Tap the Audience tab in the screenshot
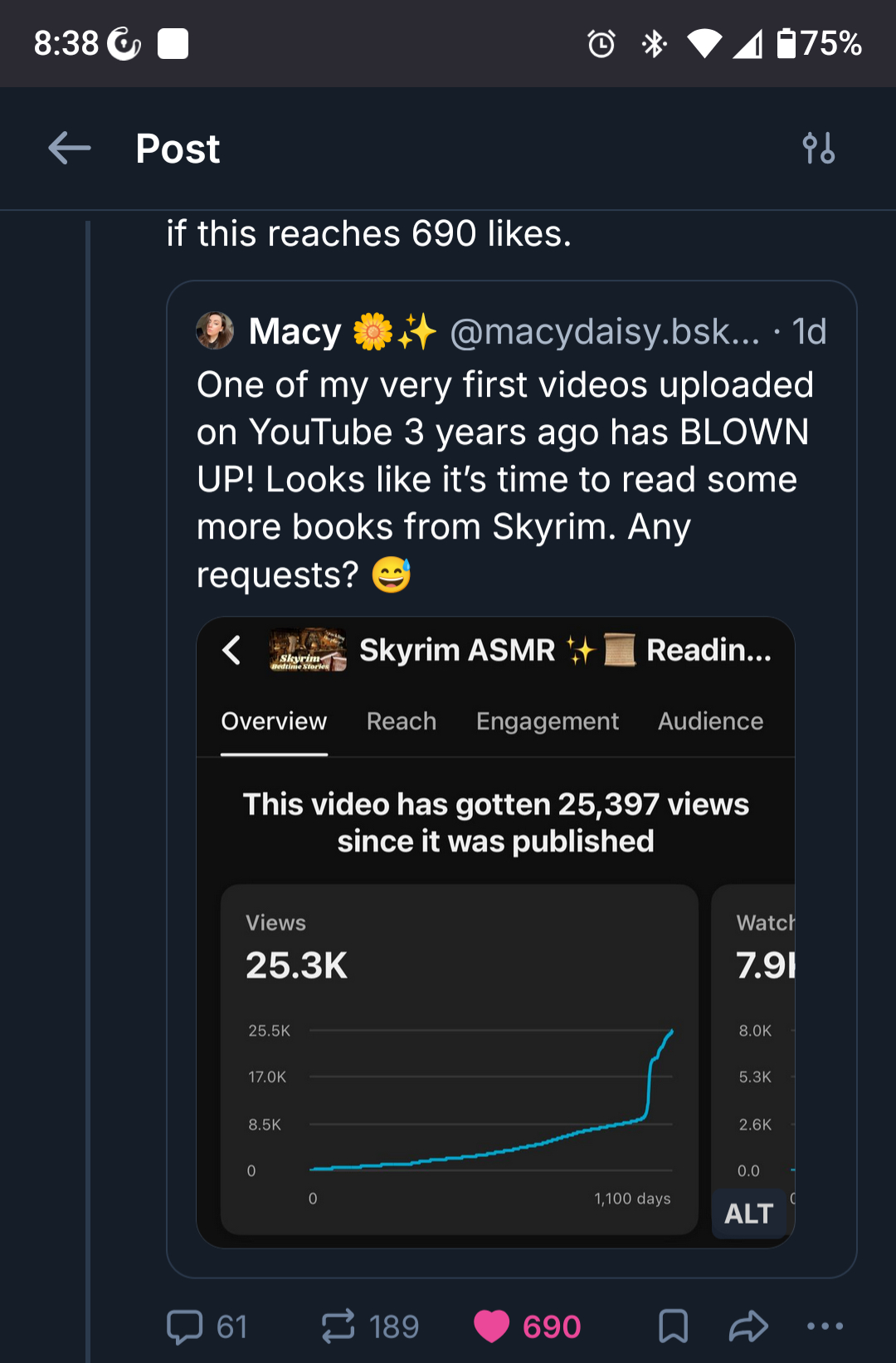The image size is (896, 1363). pos(710,721)
